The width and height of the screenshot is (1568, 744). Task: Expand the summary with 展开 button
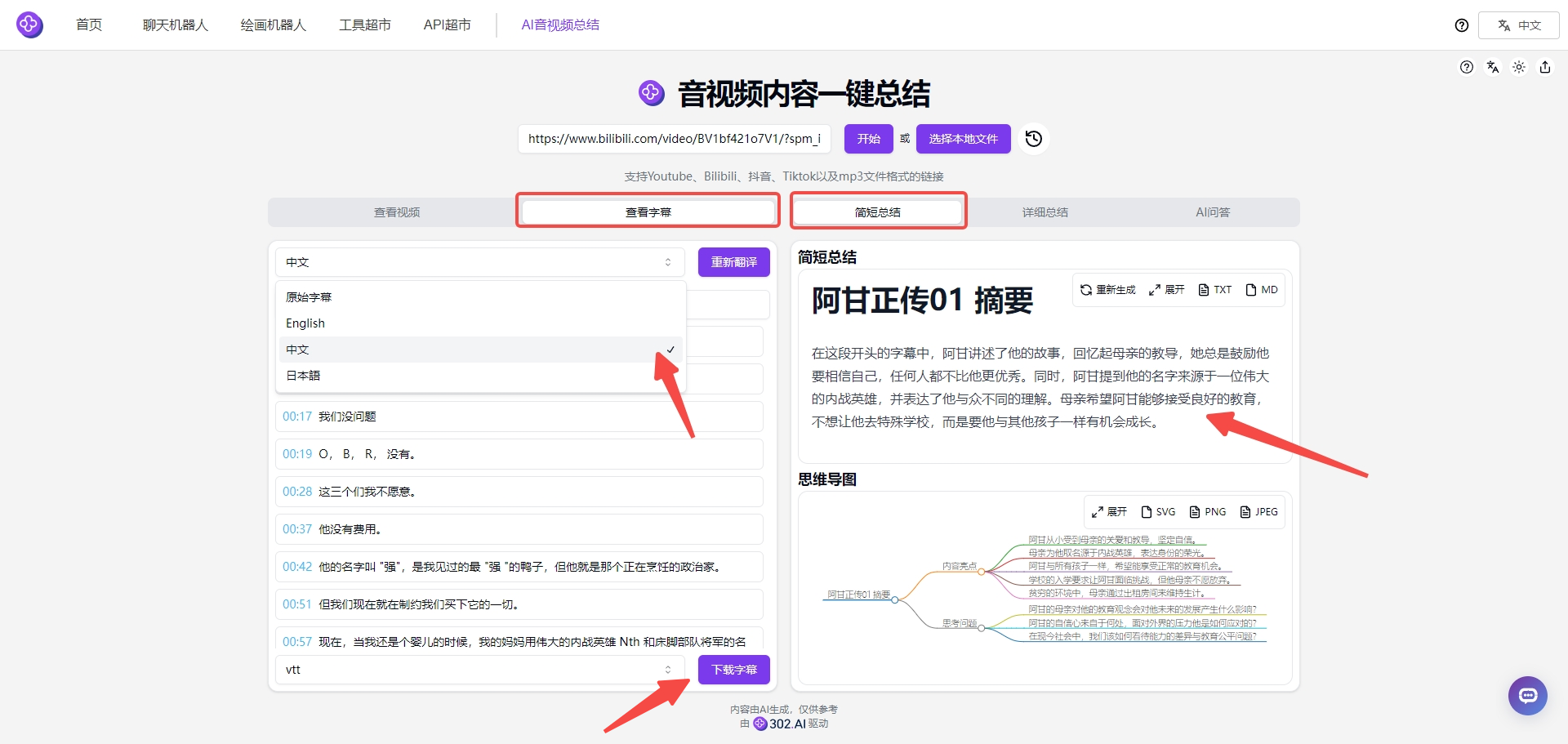(x=1166, y=290)
